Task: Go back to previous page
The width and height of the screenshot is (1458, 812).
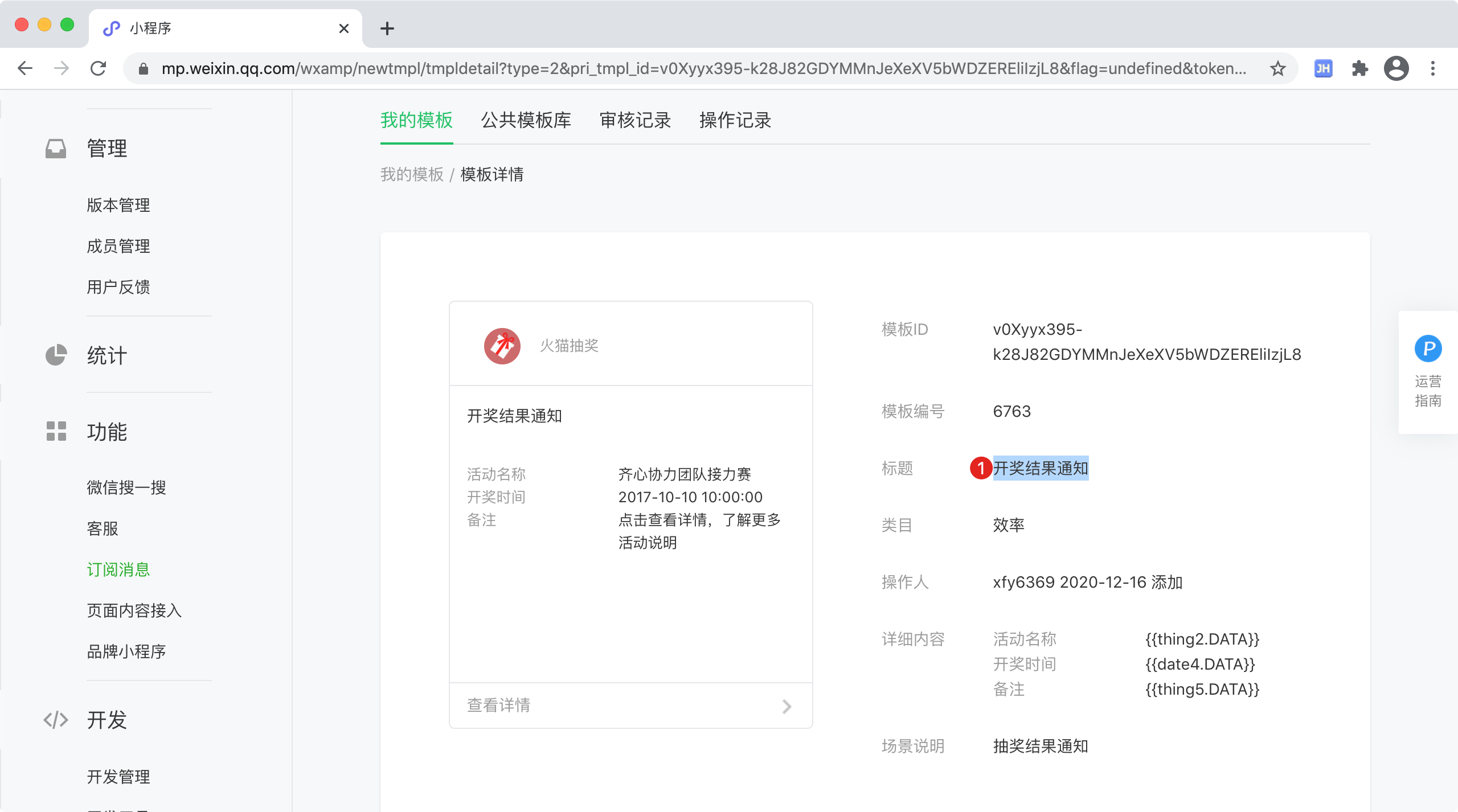Action: [25, 69]
